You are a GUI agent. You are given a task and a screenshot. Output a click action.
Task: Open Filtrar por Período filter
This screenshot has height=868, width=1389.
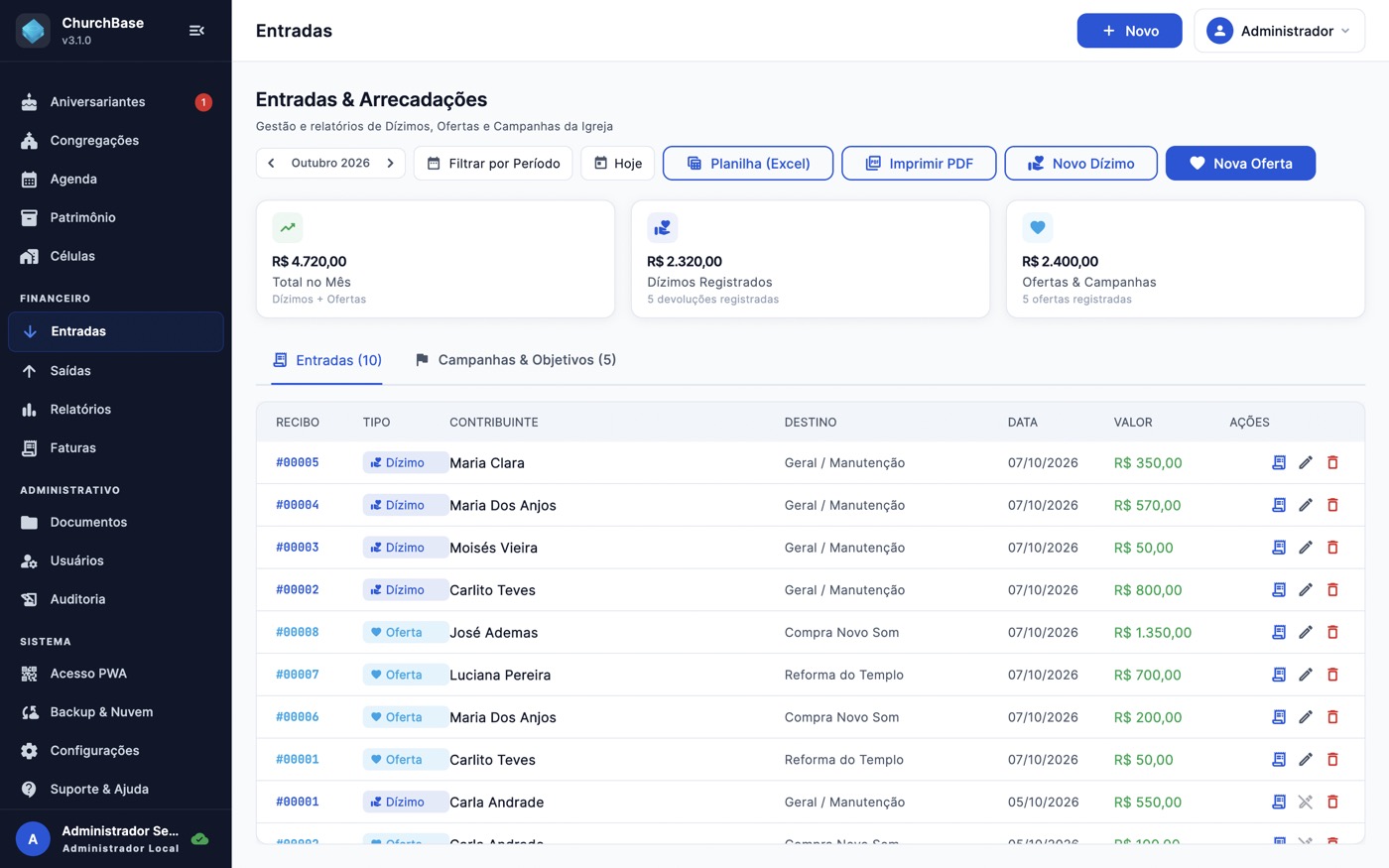[x=493, y=164]
